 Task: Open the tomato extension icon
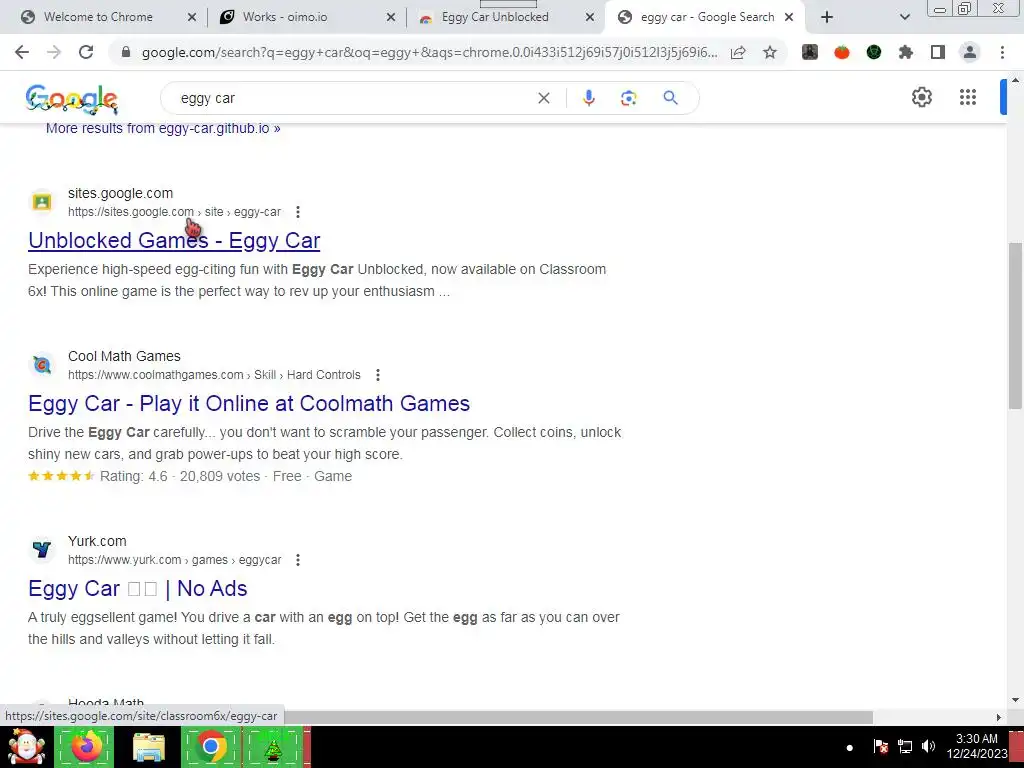coord(842,52)
